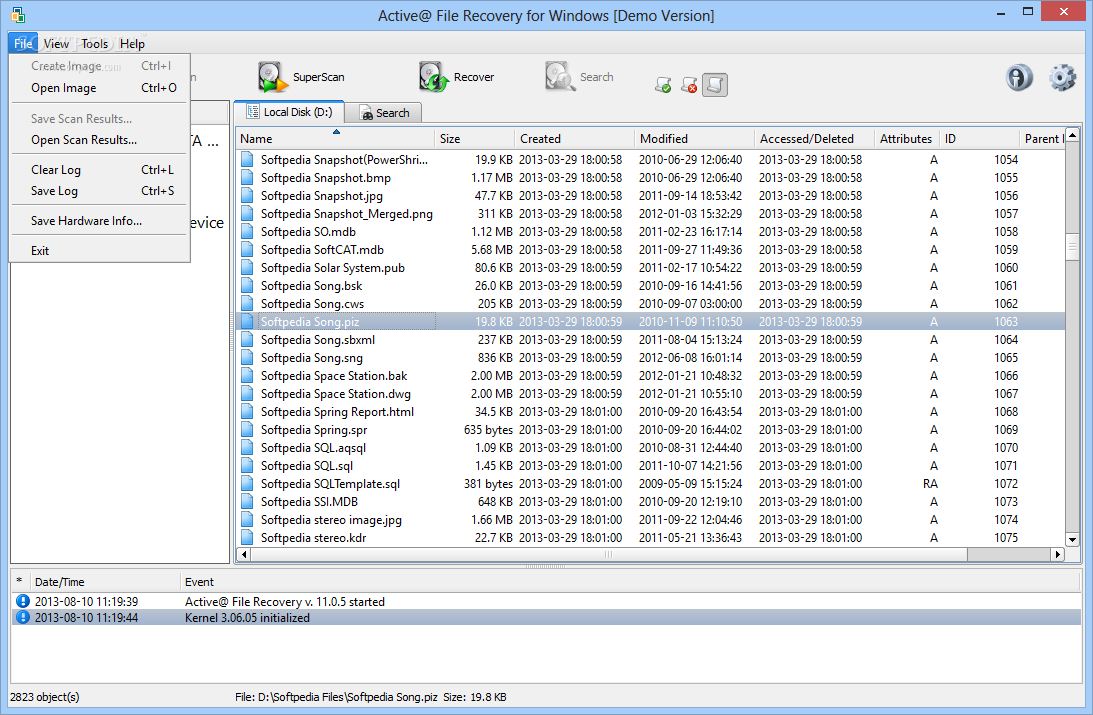1093x715 pixels.
Task: Open the File menu
Action: click(23, 43)
